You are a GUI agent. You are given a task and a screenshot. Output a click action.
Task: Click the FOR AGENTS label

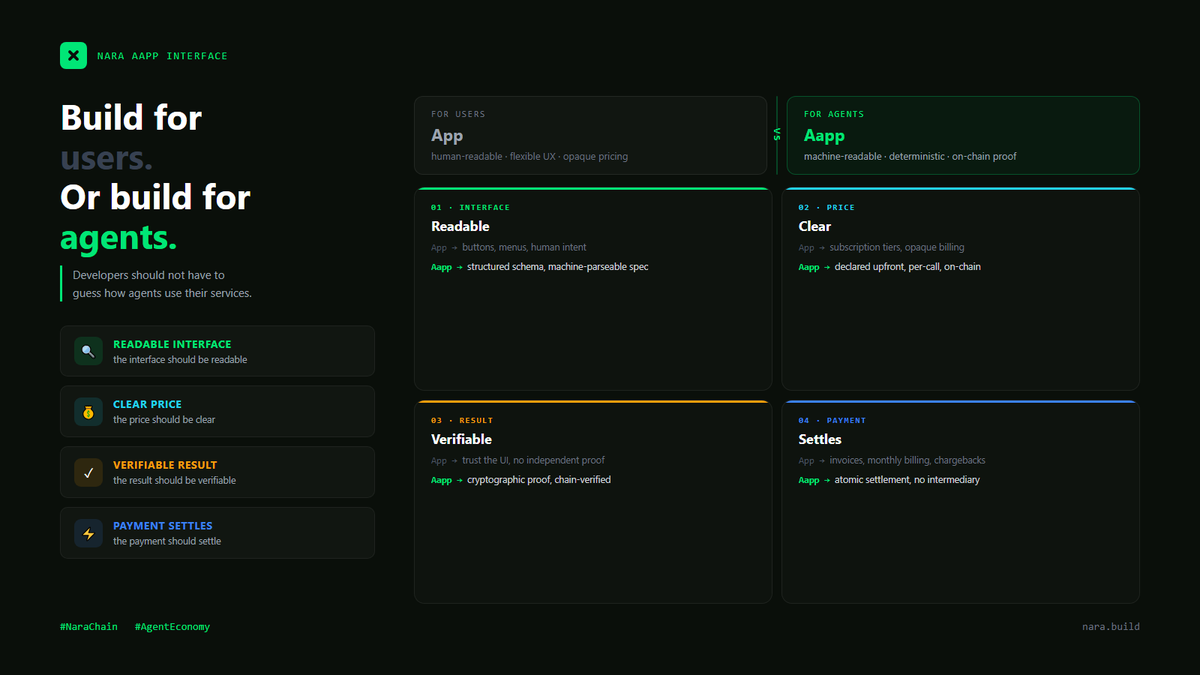click(x=834, y=114)
